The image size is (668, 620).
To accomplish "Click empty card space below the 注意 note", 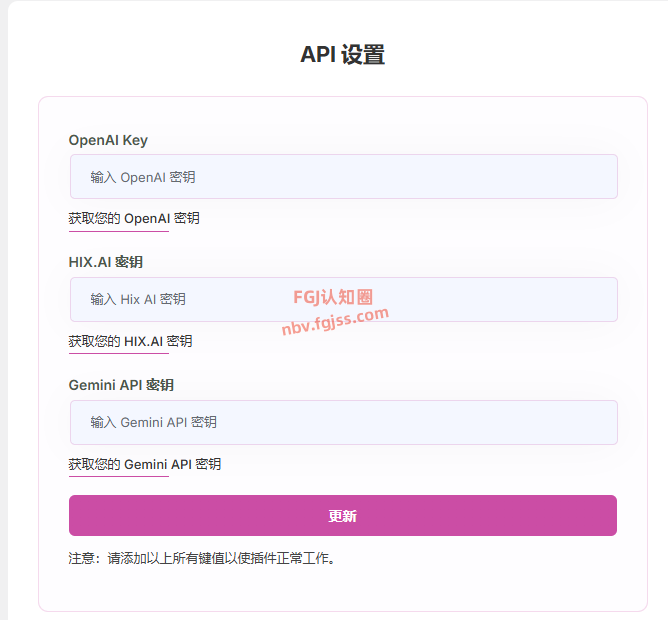I will (x=342, y=588).
